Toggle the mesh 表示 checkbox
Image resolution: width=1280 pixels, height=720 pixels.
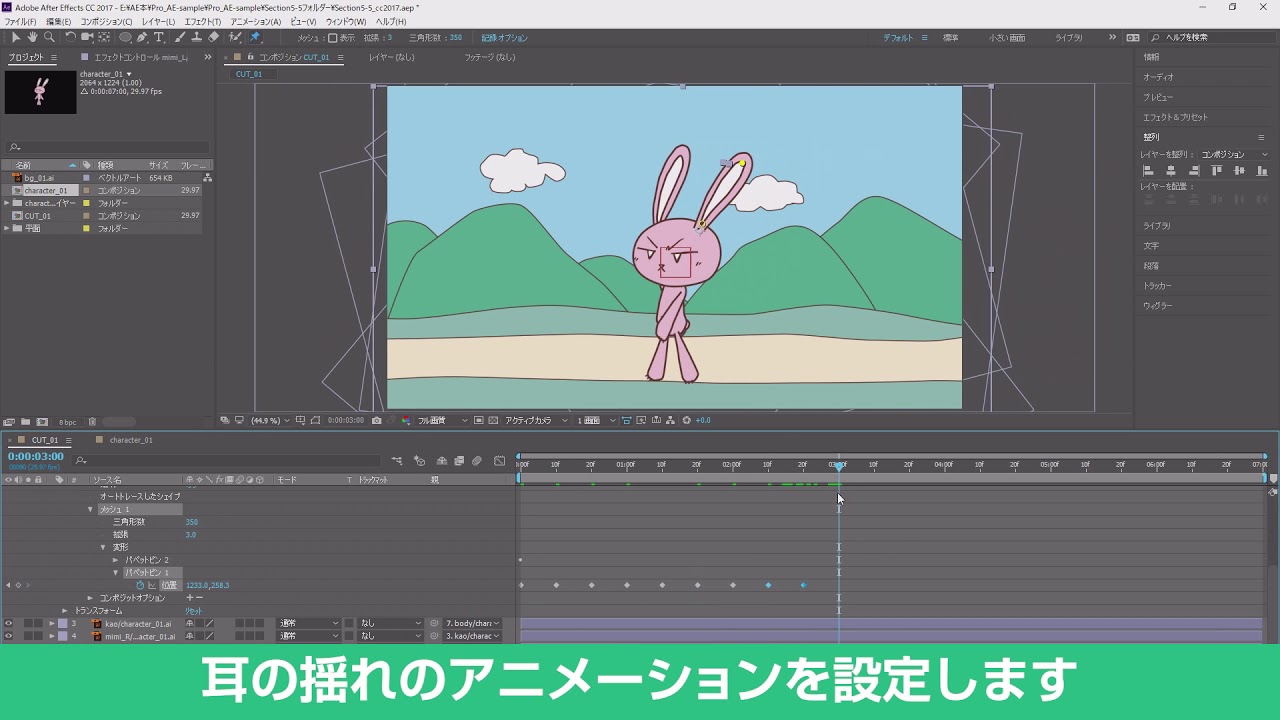pyautogui.click(x=333, y=38)
